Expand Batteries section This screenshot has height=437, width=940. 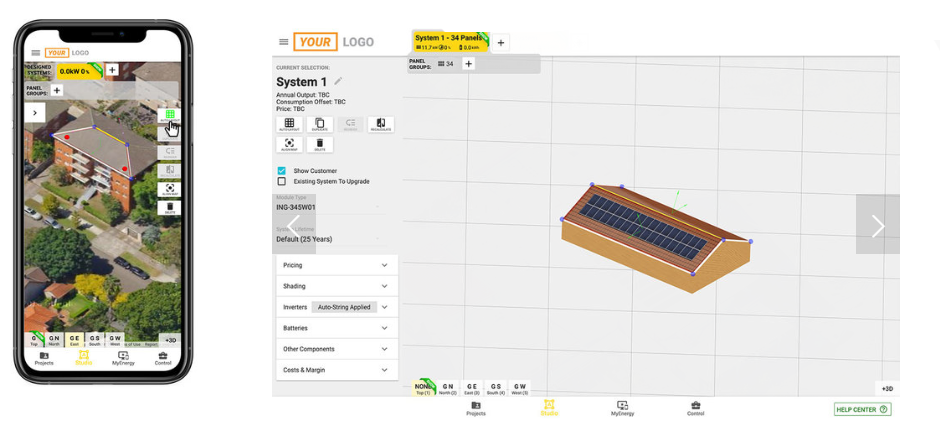click(337, 328)
